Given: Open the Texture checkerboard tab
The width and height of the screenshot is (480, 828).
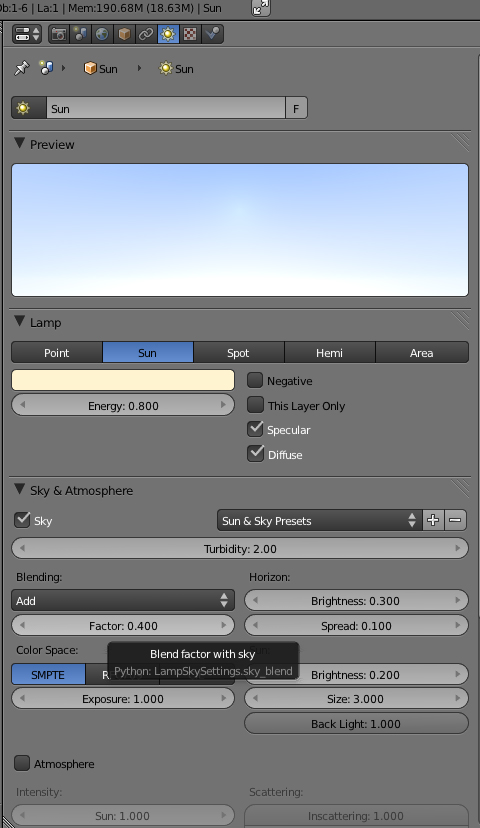Looking at the screenshot, I should pos(190,34).
